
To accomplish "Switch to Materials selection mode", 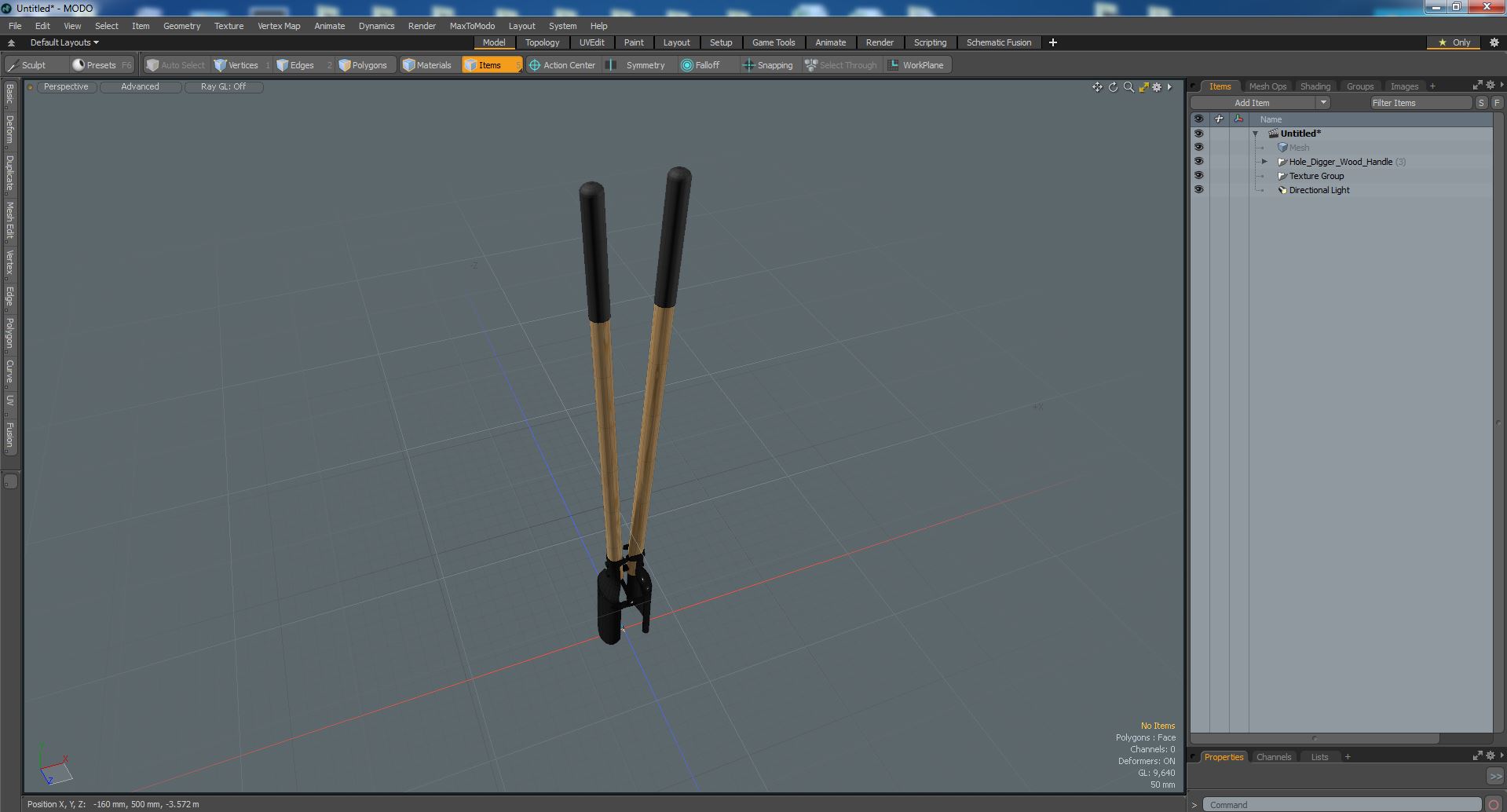I will point(428,65).
